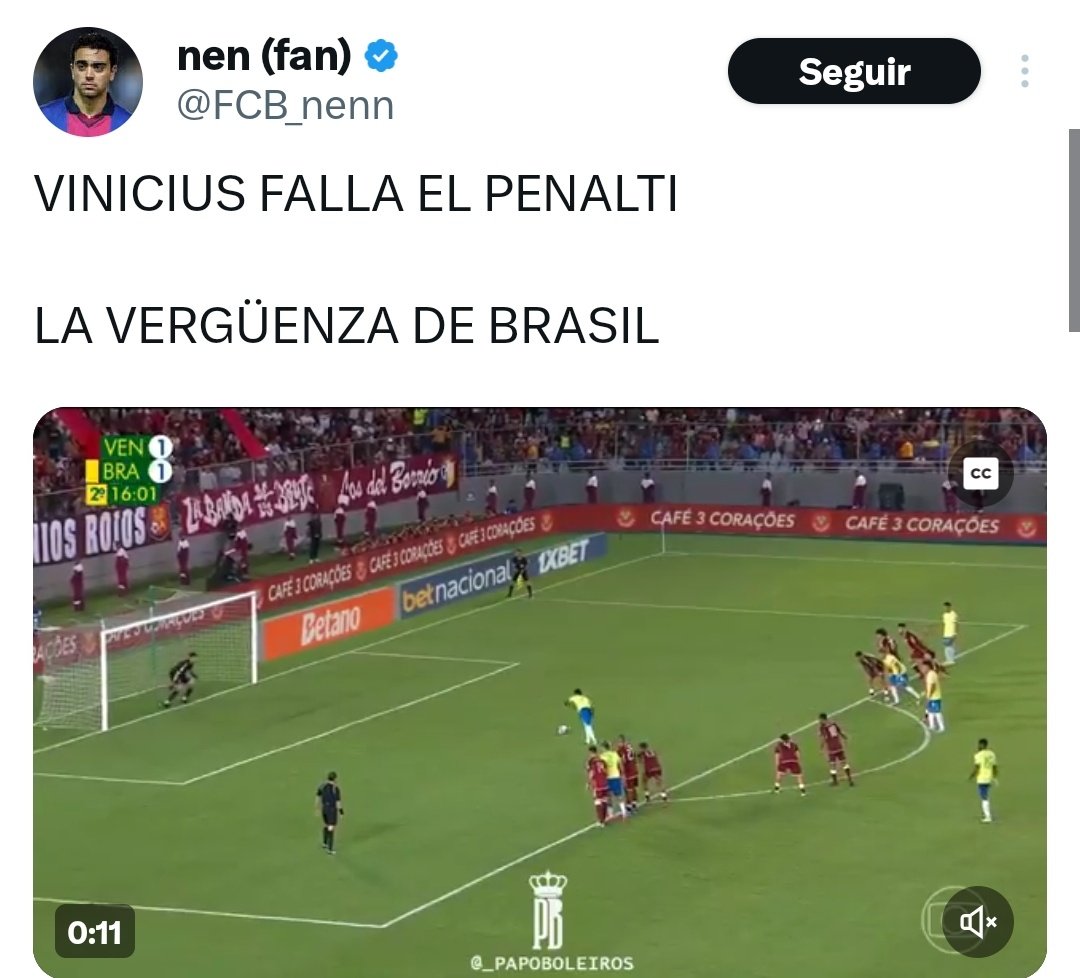Click the 1XBET ad board
Viewport: 1080px width, 978px height.
[563, 555]
